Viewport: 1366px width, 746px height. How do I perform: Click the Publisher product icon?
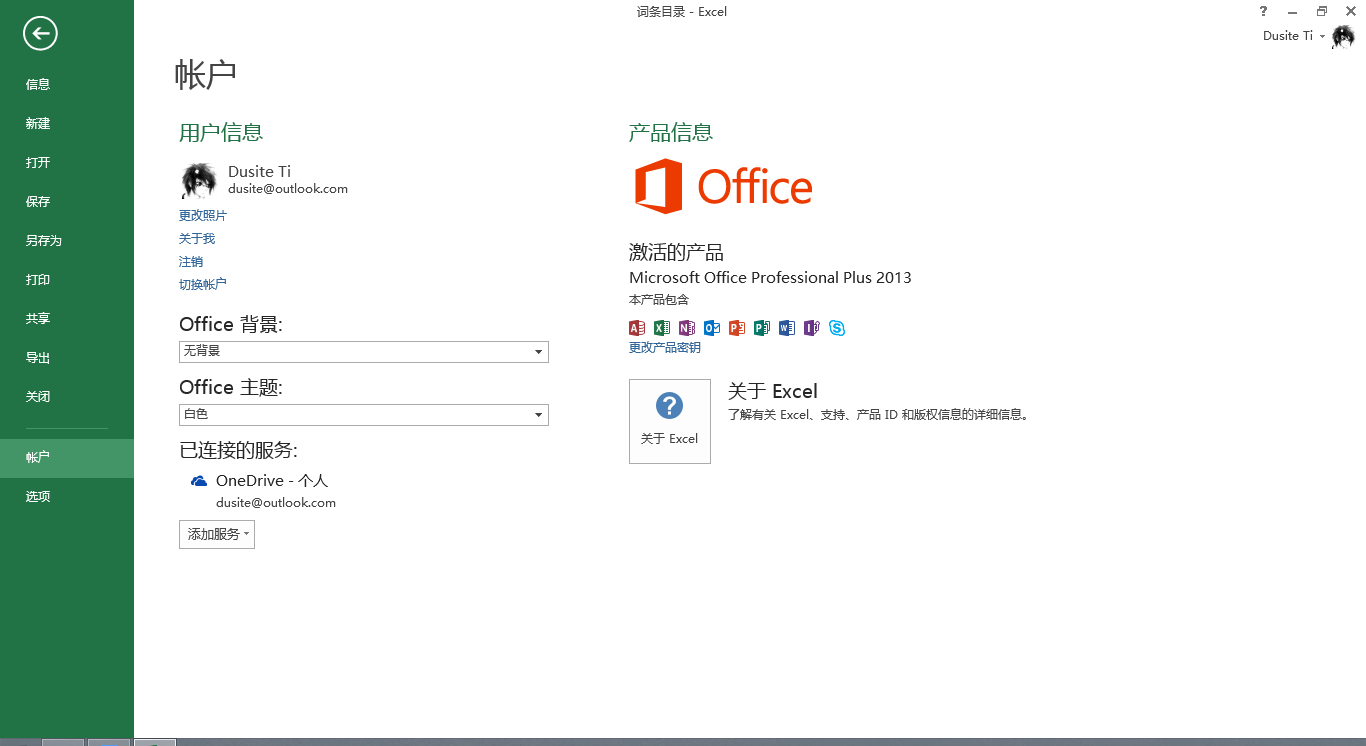(x=762, y=328)
